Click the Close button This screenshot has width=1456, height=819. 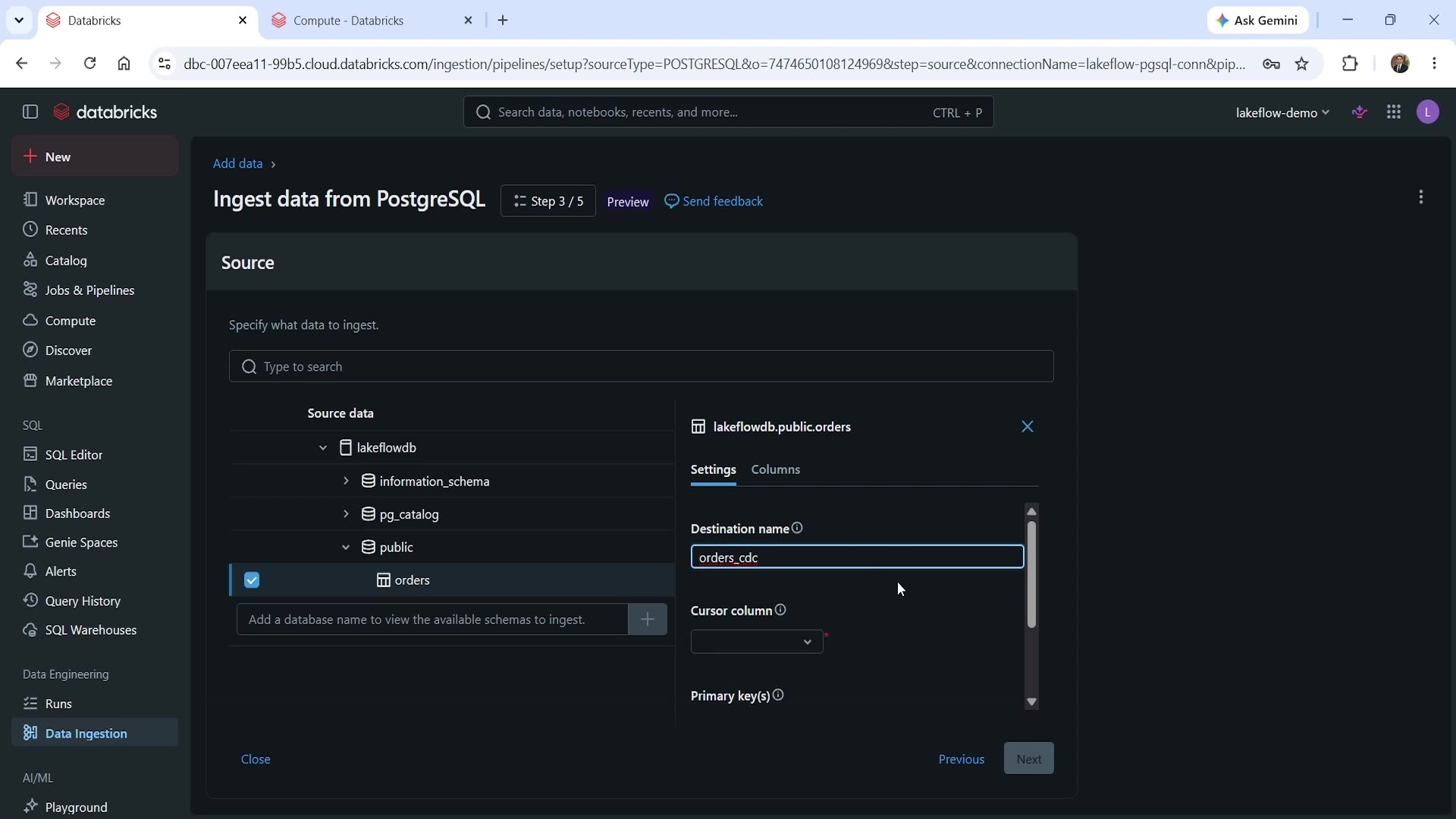(x=256, y=759)
